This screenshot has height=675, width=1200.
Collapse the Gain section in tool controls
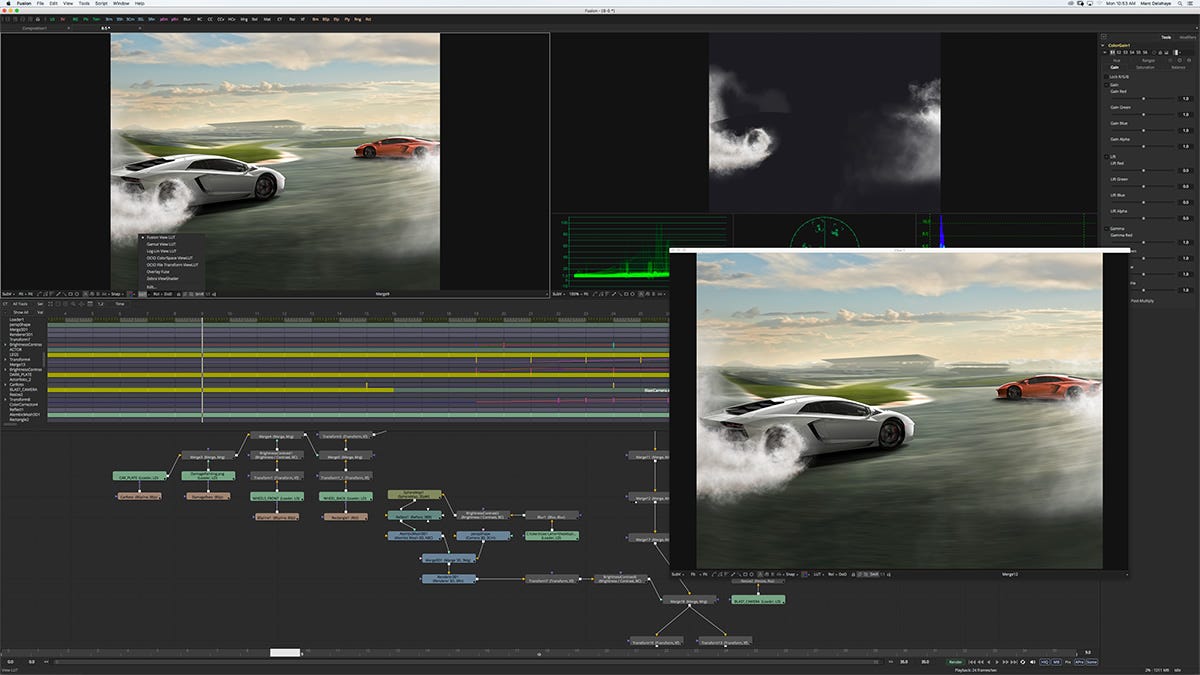click(x=1105, y=85)
